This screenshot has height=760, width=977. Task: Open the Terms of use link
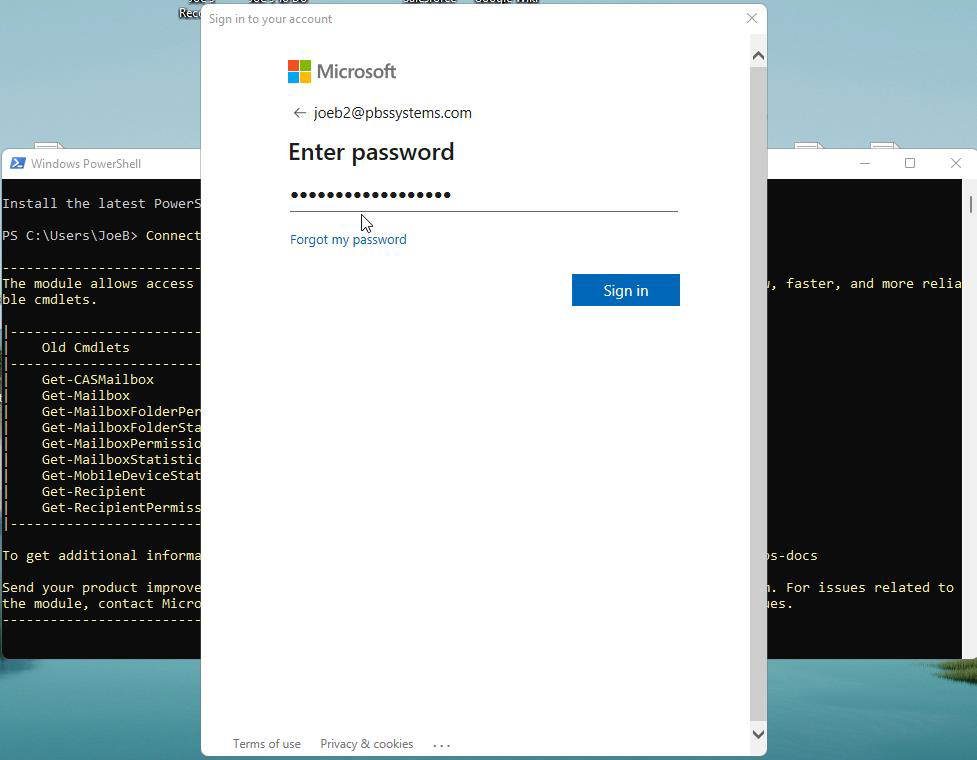[266, 744]
